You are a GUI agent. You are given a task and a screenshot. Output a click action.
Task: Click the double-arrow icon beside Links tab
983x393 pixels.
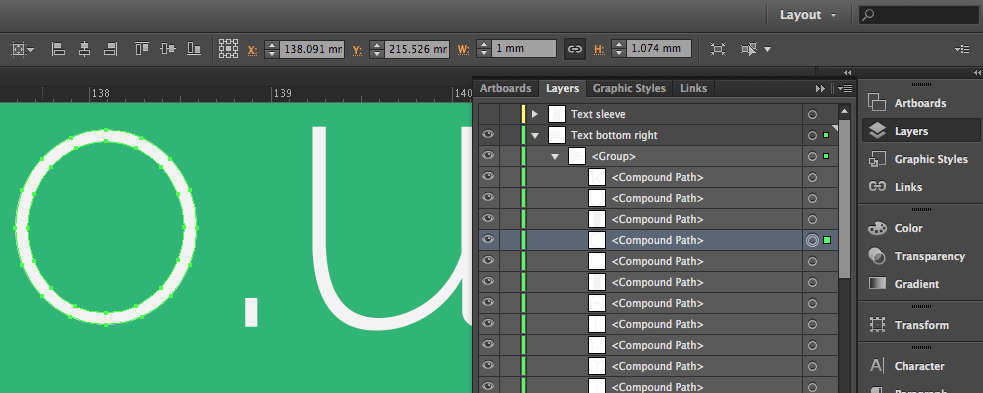pos(821,88)
